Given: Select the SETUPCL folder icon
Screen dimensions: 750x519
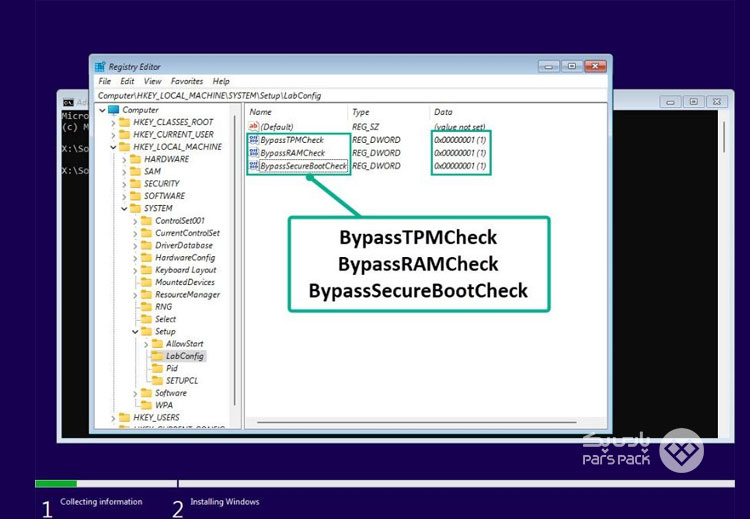Looking at the screenshot, I should pyautogui.click(x=157, y=381).
